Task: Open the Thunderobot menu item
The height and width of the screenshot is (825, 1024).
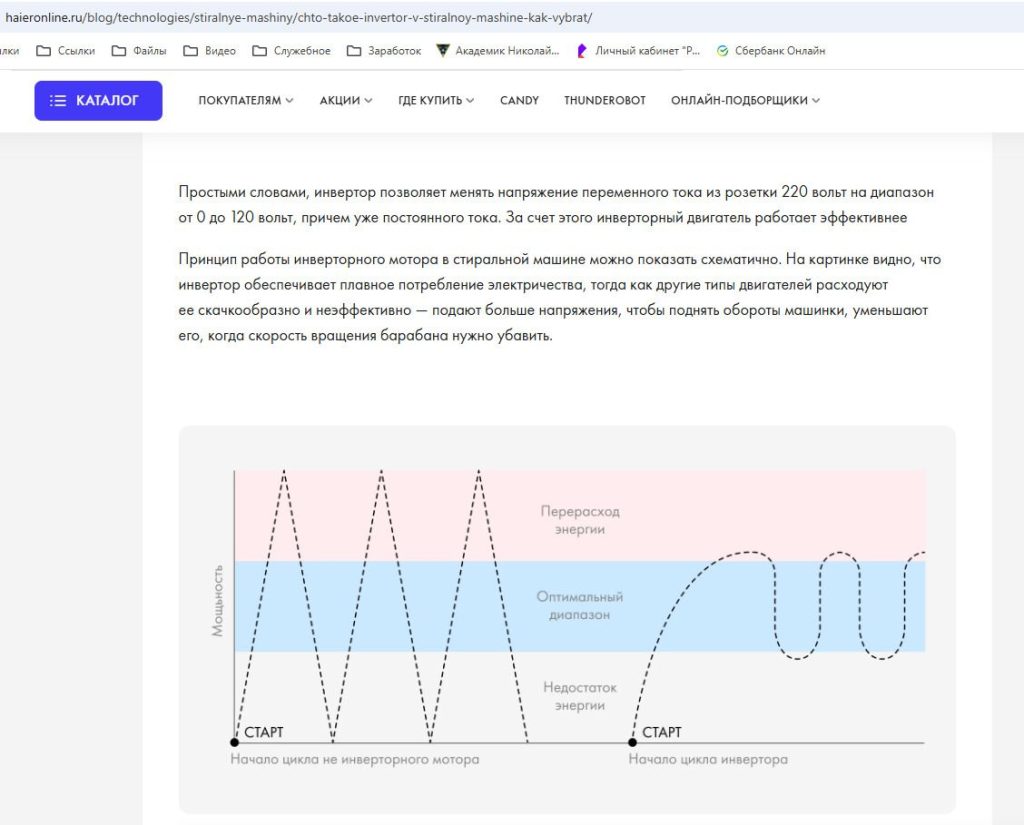Action: point(604,100)
